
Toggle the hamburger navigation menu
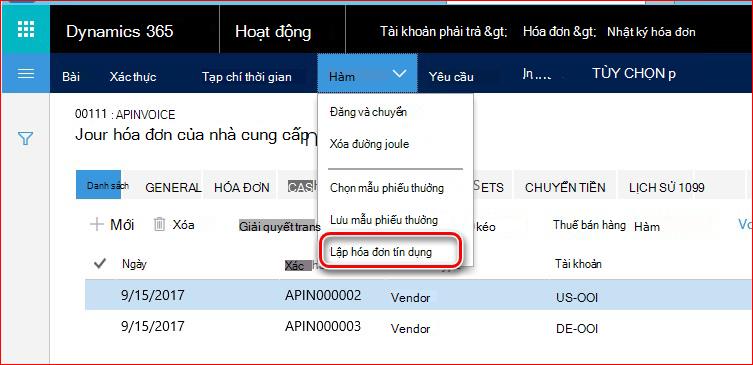click(25, 74)
